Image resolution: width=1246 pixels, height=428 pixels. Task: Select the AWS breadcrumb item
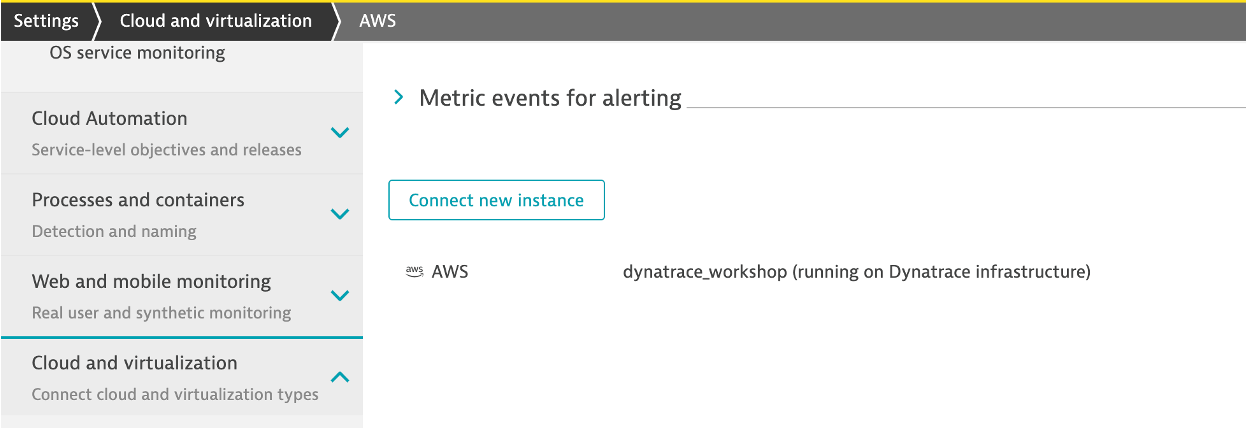tap(378, 21)
